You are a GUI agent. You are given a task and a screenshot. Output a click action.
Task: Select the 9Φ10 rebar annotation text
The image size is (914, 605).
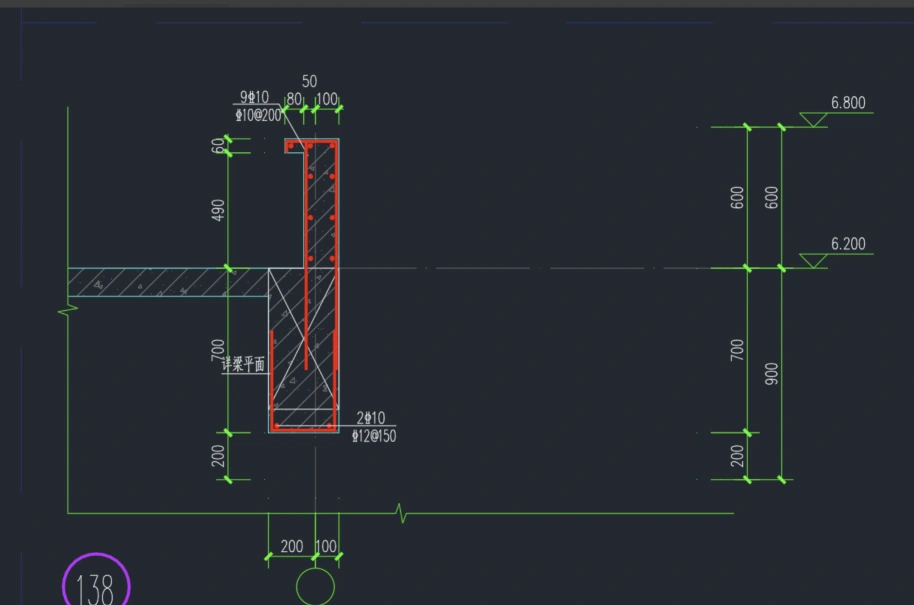point(253,97)
